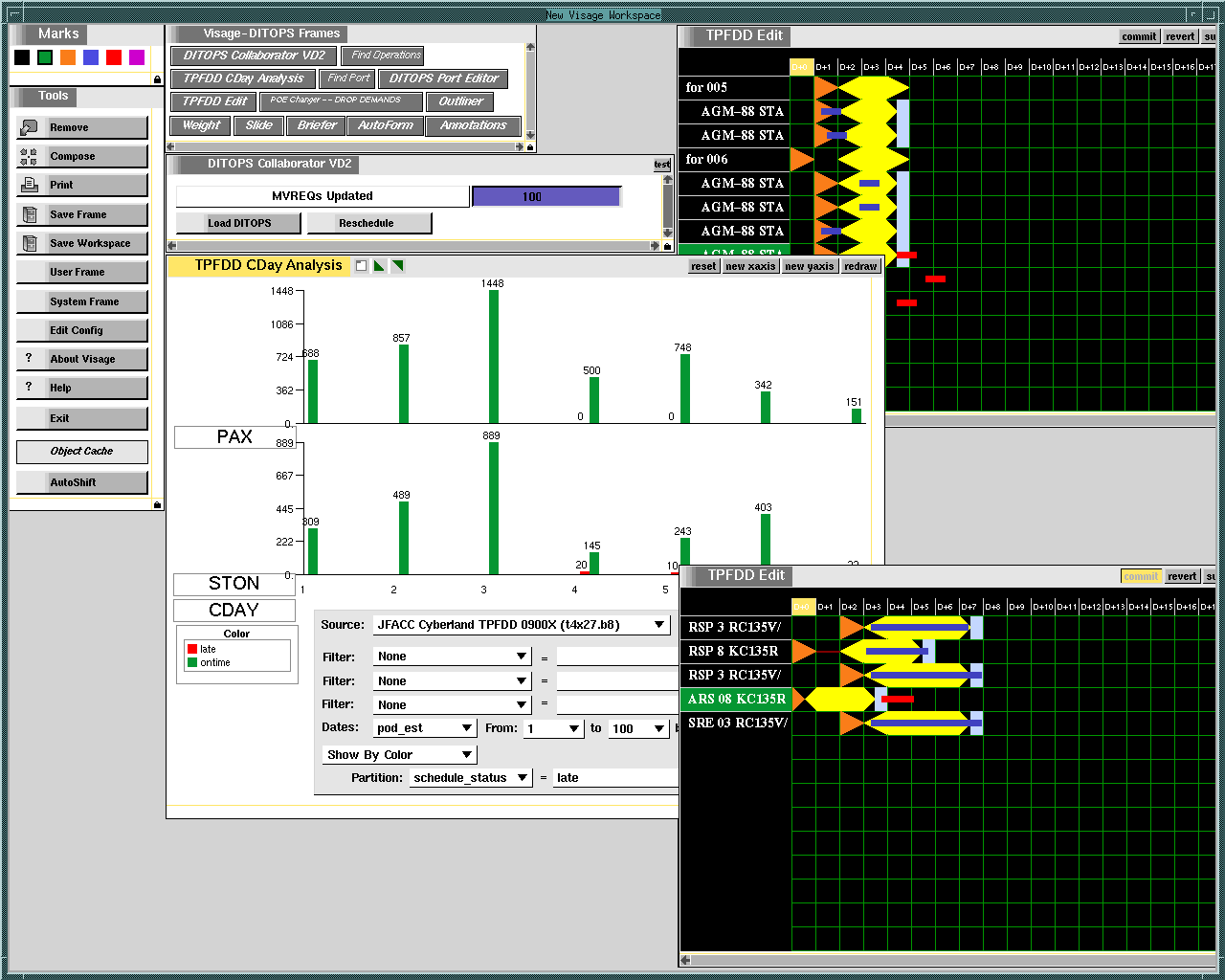The image size is (1225, 980).
Task: Click the Remove tool icon
Action: 29,127
